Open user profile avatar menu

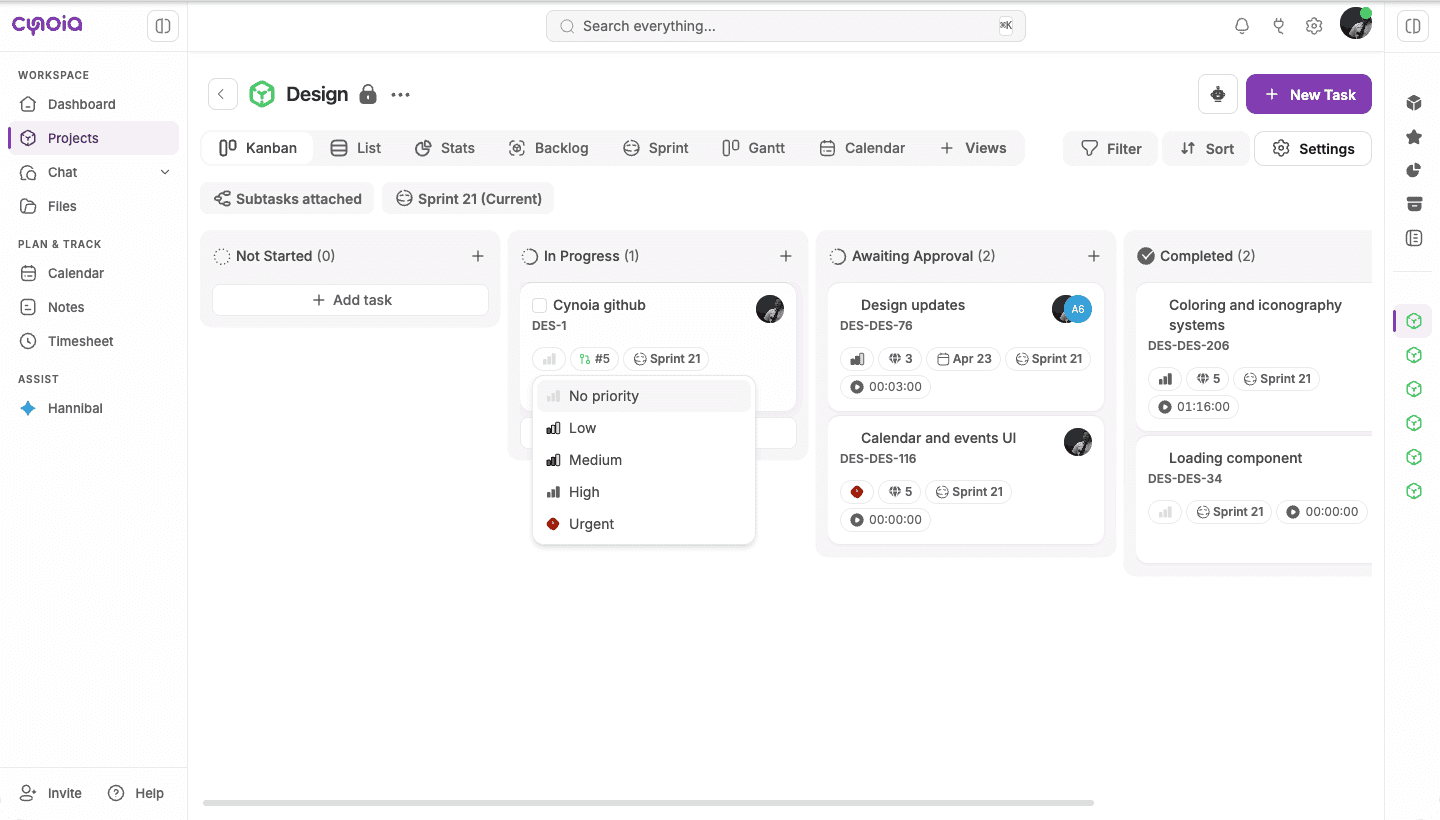[1356, 24]
